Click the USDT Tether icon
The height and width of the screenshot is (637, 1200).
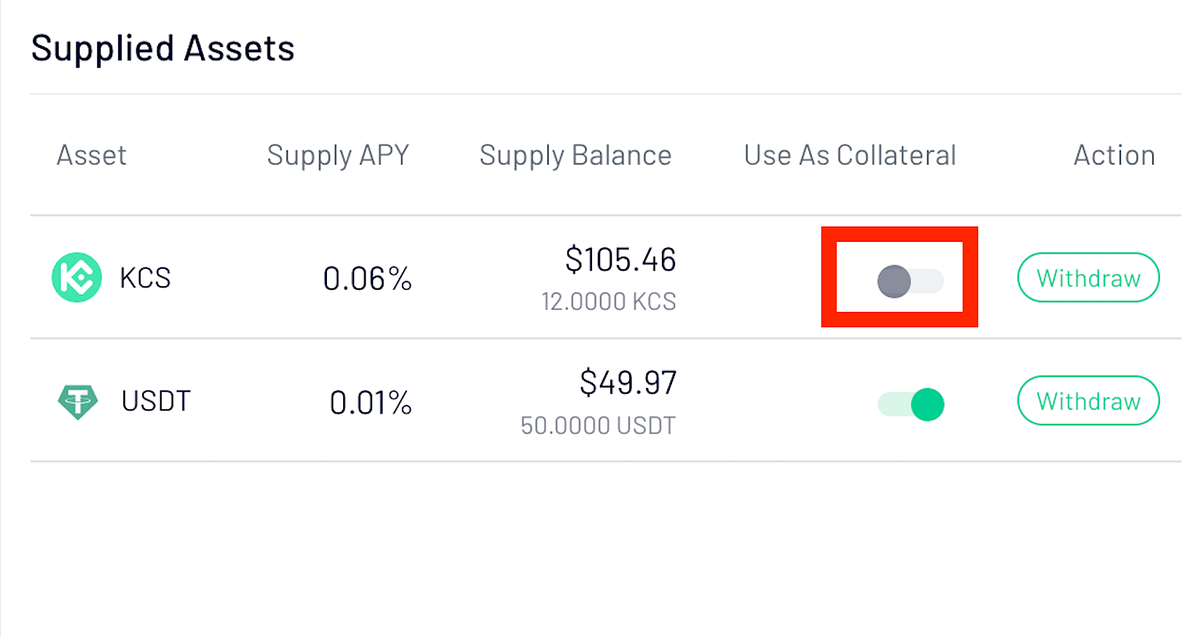click(78, 402)
